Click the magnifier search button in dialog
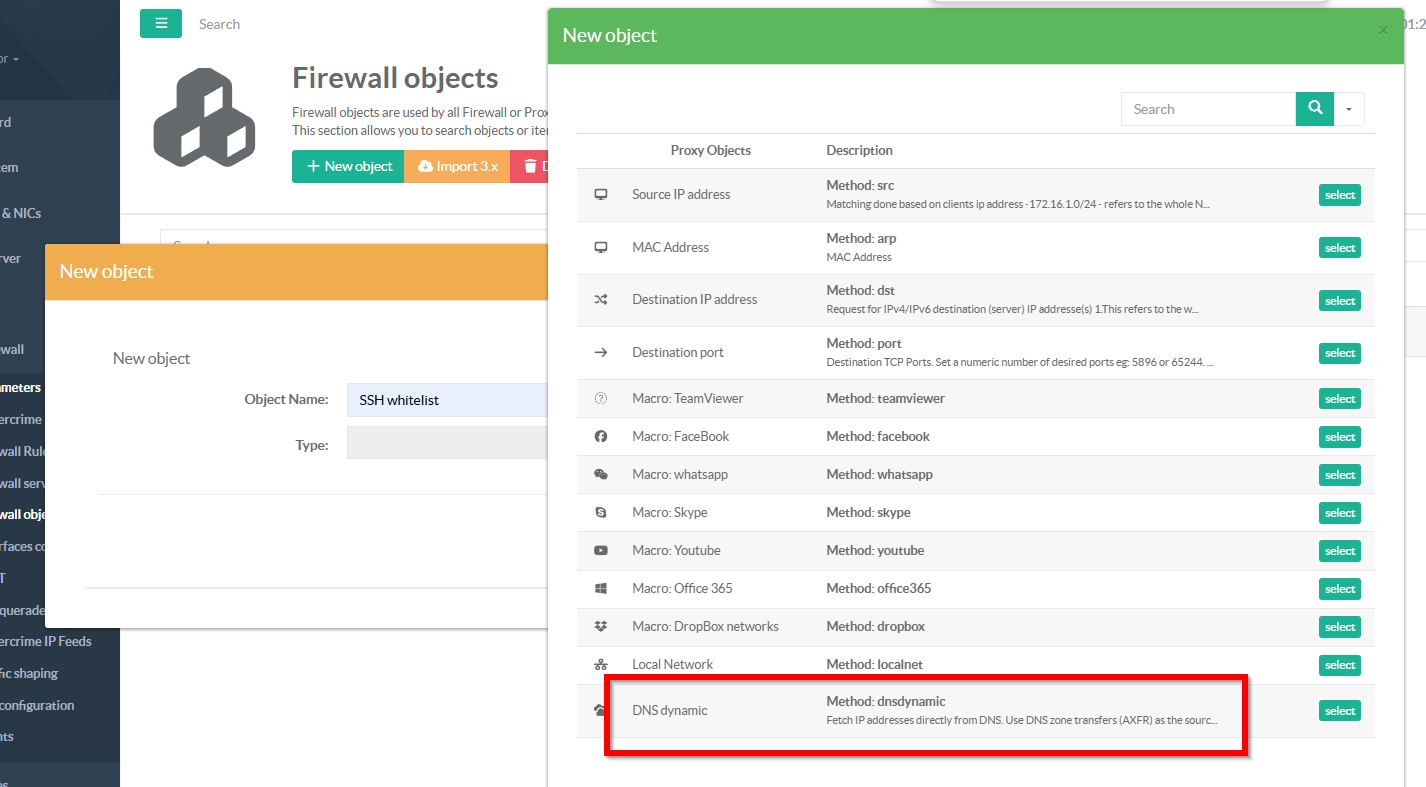1426x787 pixels. click(x=1315, y=109)
